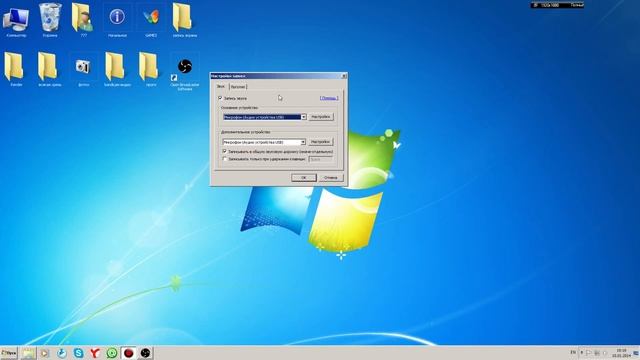
Task: Open the black OBS icon in the taskbar
Action: (x=145, y=353)
